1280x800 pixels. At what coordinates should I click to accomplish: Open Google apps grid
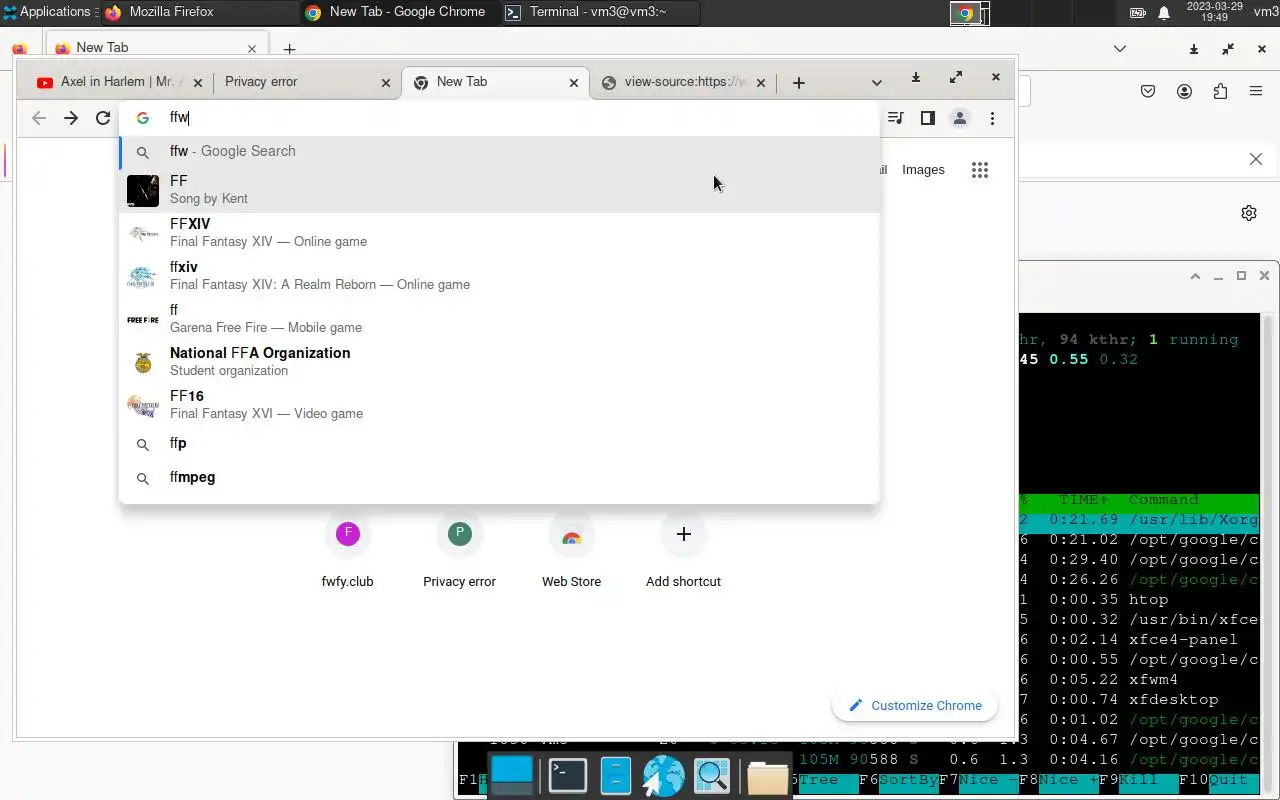coord(980,170)
